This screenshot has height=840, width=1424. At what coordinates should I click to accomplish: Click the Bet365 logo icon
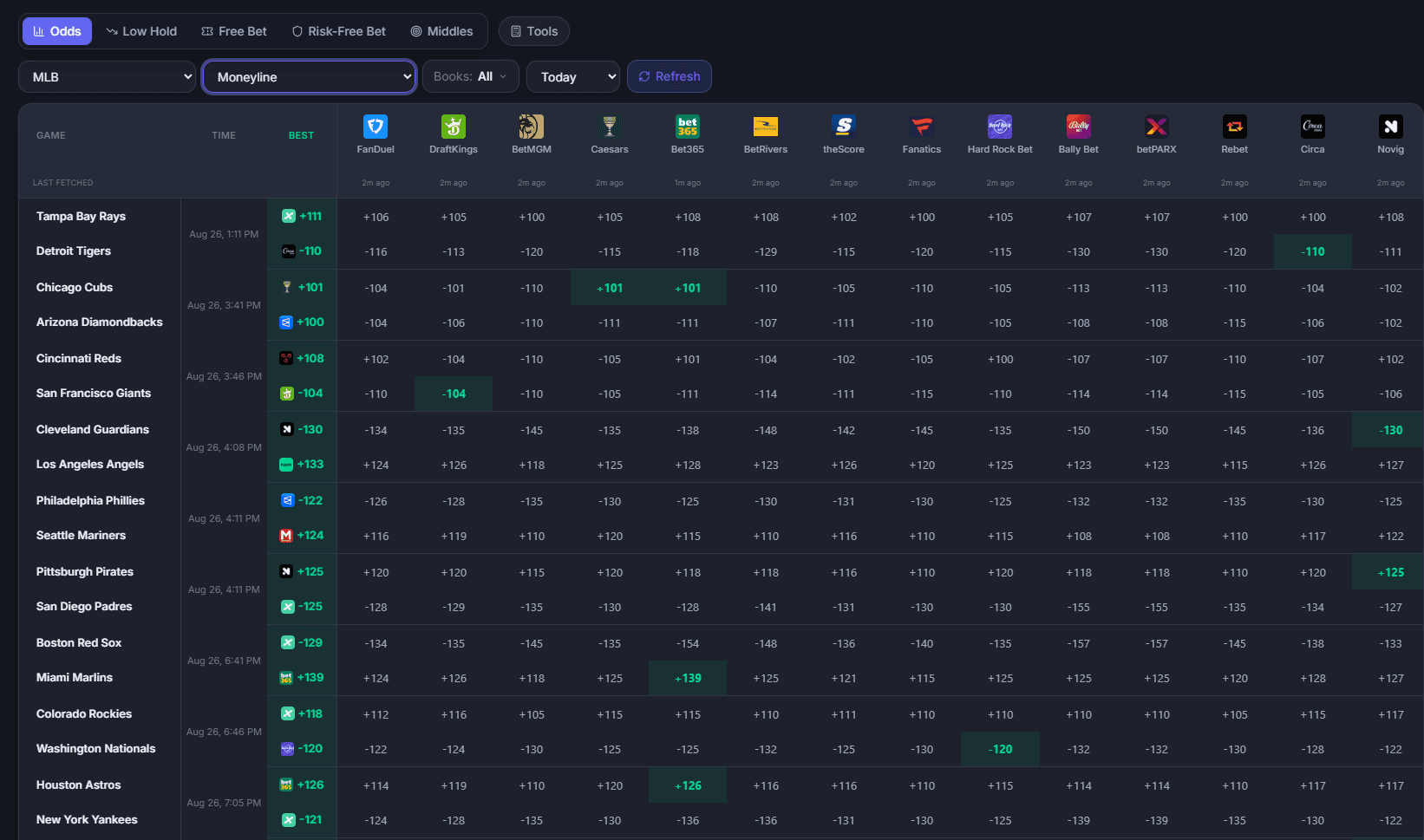point(688,127)
